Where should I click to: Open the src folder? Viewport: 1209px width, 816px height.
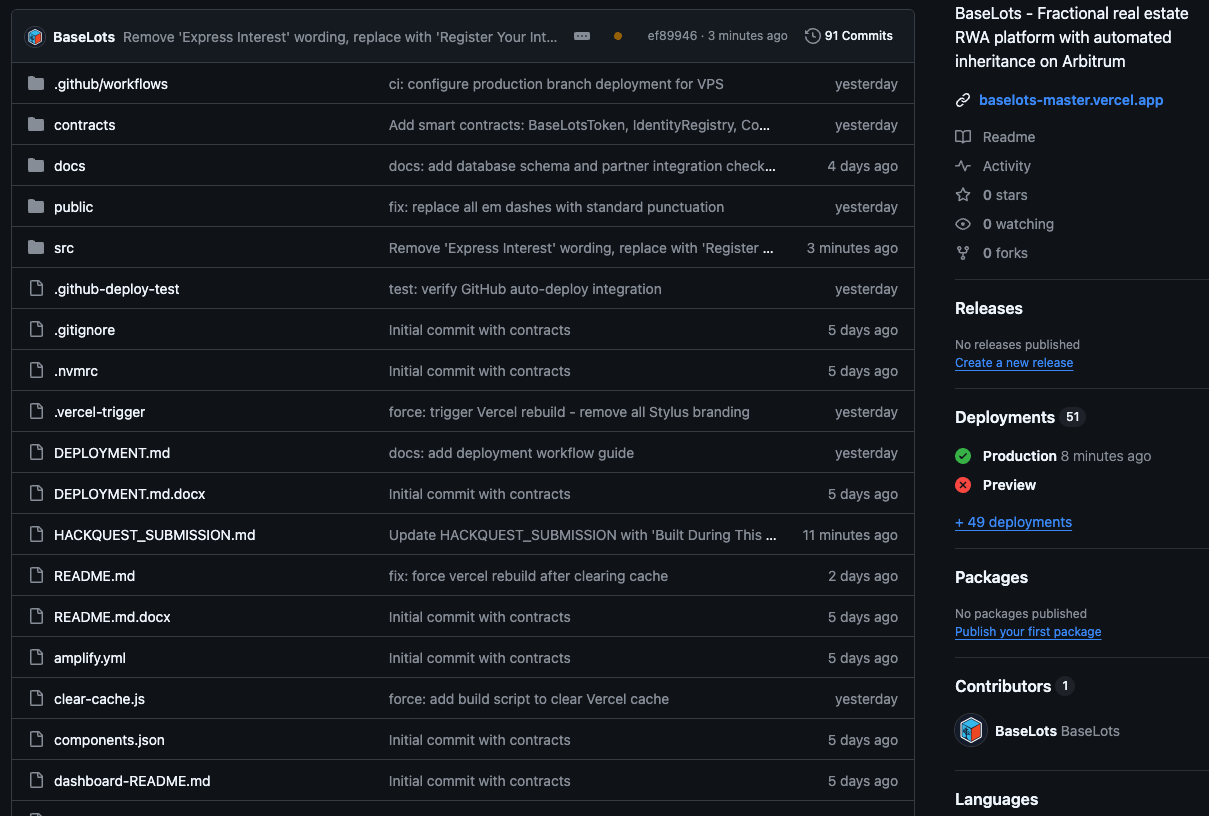[x=64, y=248]
